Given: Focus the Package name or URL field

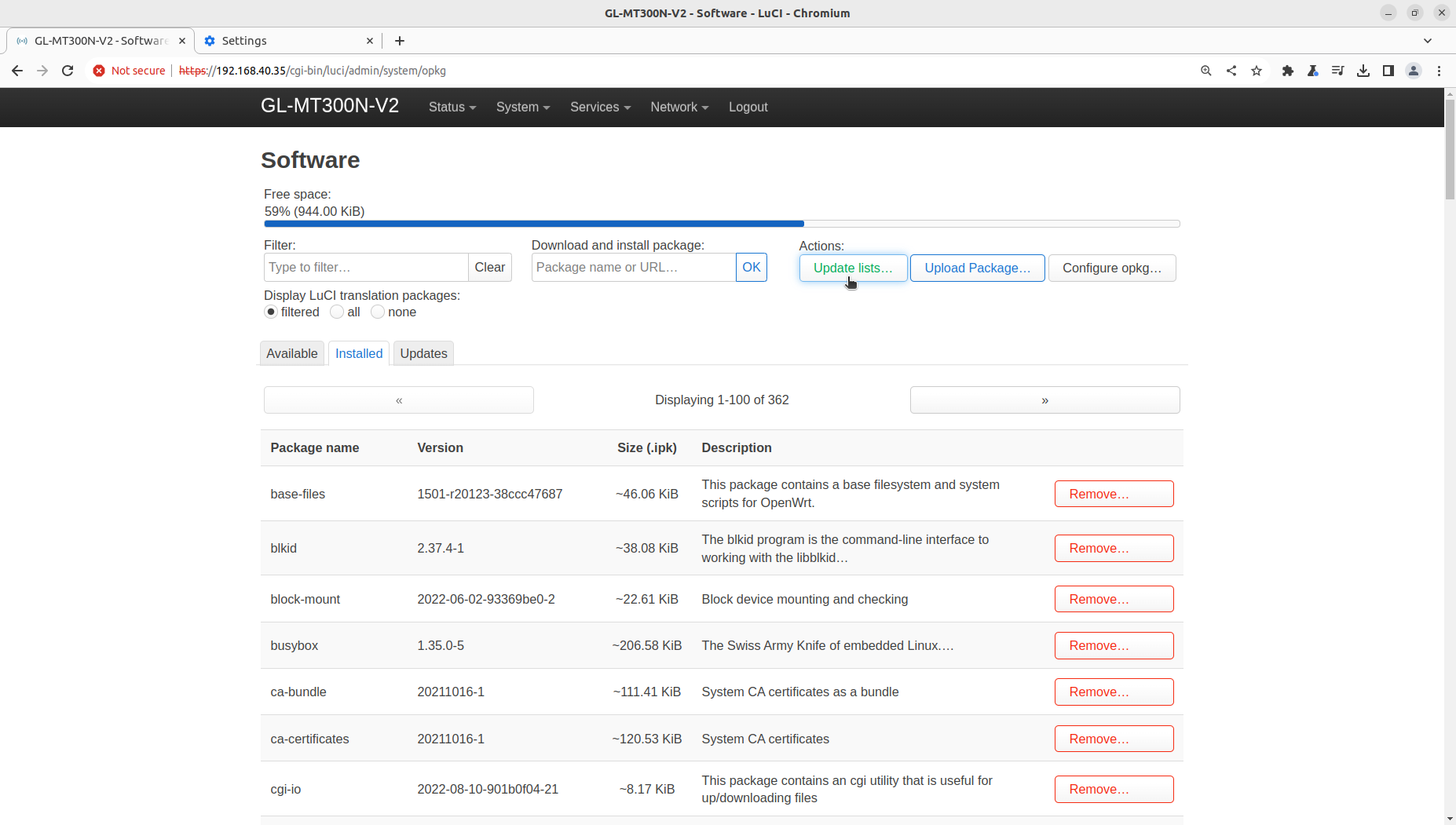Looking at the screenshot, I should (x=634, y=267).
